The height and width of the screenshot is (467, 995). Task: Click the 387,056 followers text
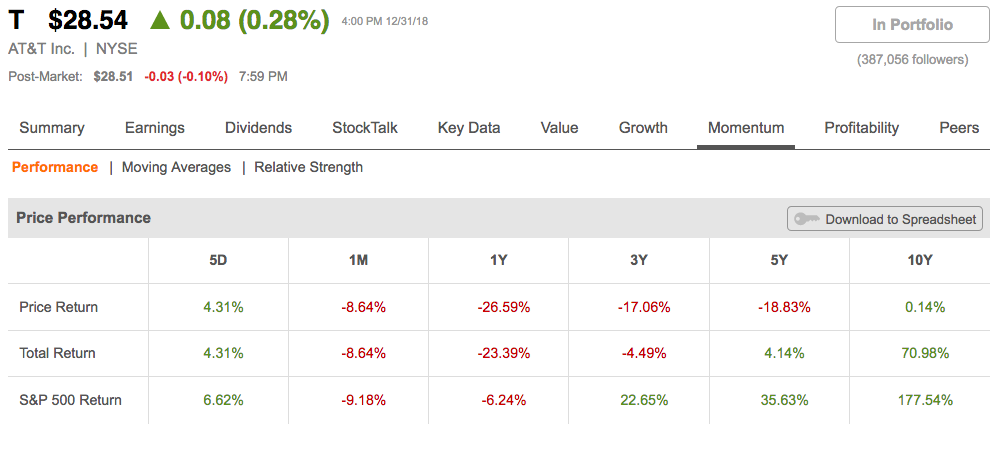click(913, 60)
